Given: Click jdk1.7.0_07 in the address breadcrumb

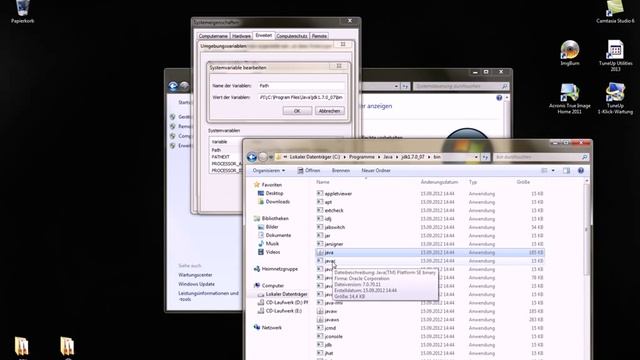Looking at the screenshot, I should point(413,157).
